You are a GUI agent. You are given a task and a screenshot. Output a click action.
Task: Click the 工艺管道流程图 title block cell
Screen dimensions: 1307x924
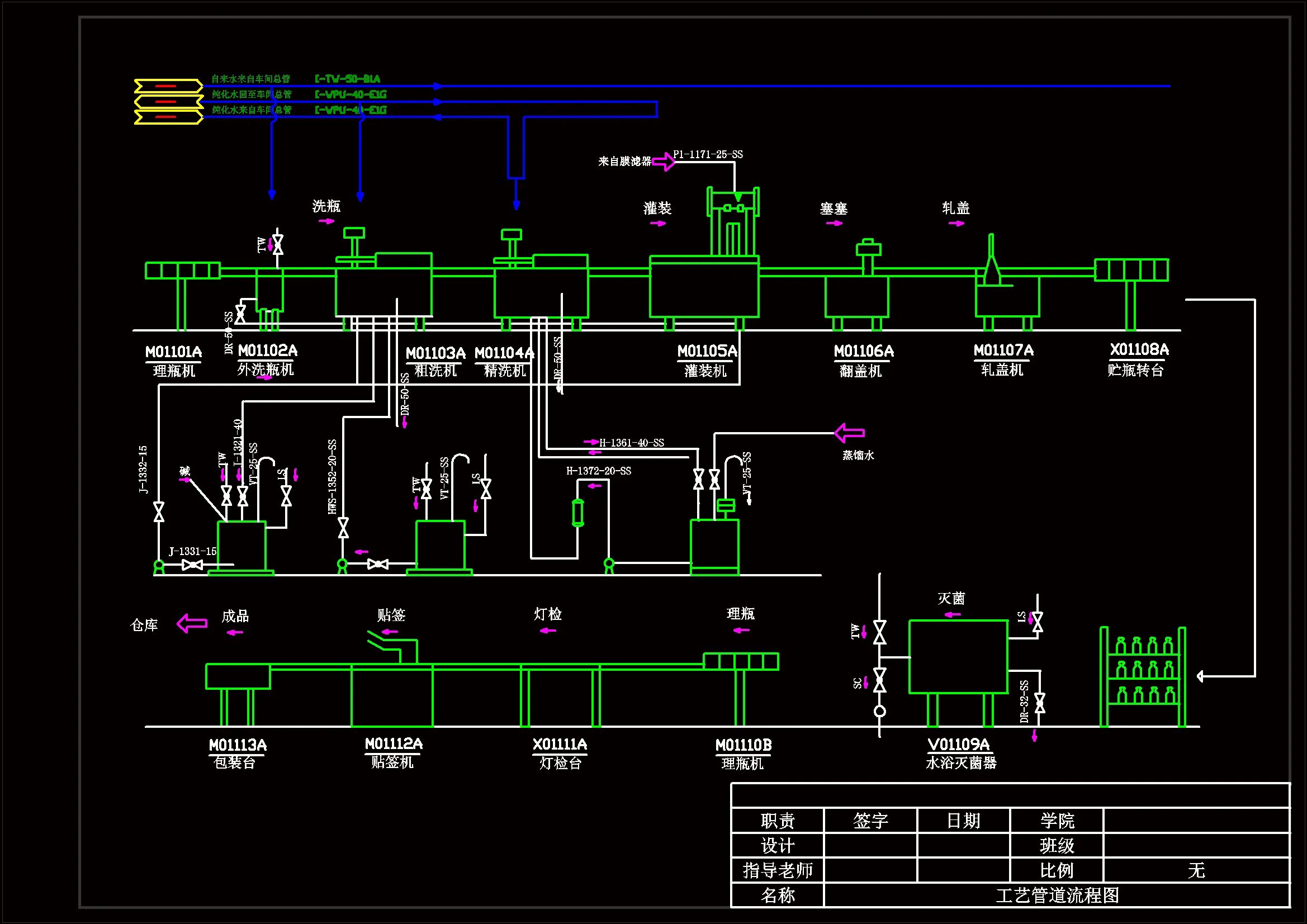[1057, 895]
